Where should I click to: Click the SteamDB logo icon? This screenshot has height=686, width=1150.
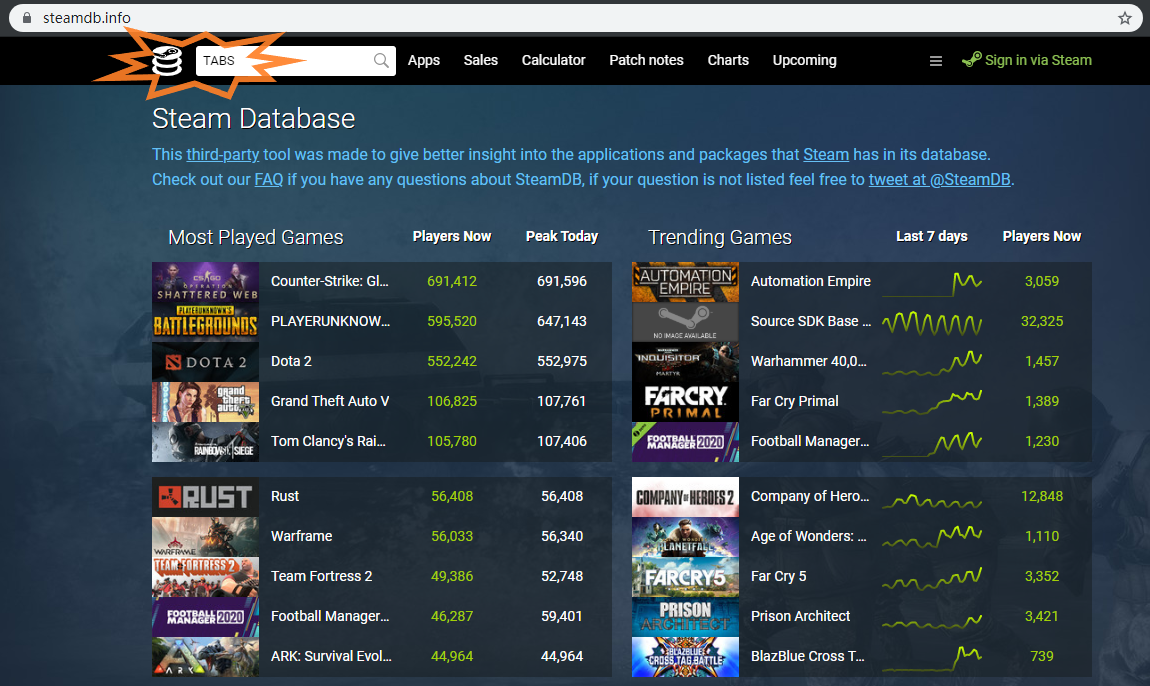point(166,61)
